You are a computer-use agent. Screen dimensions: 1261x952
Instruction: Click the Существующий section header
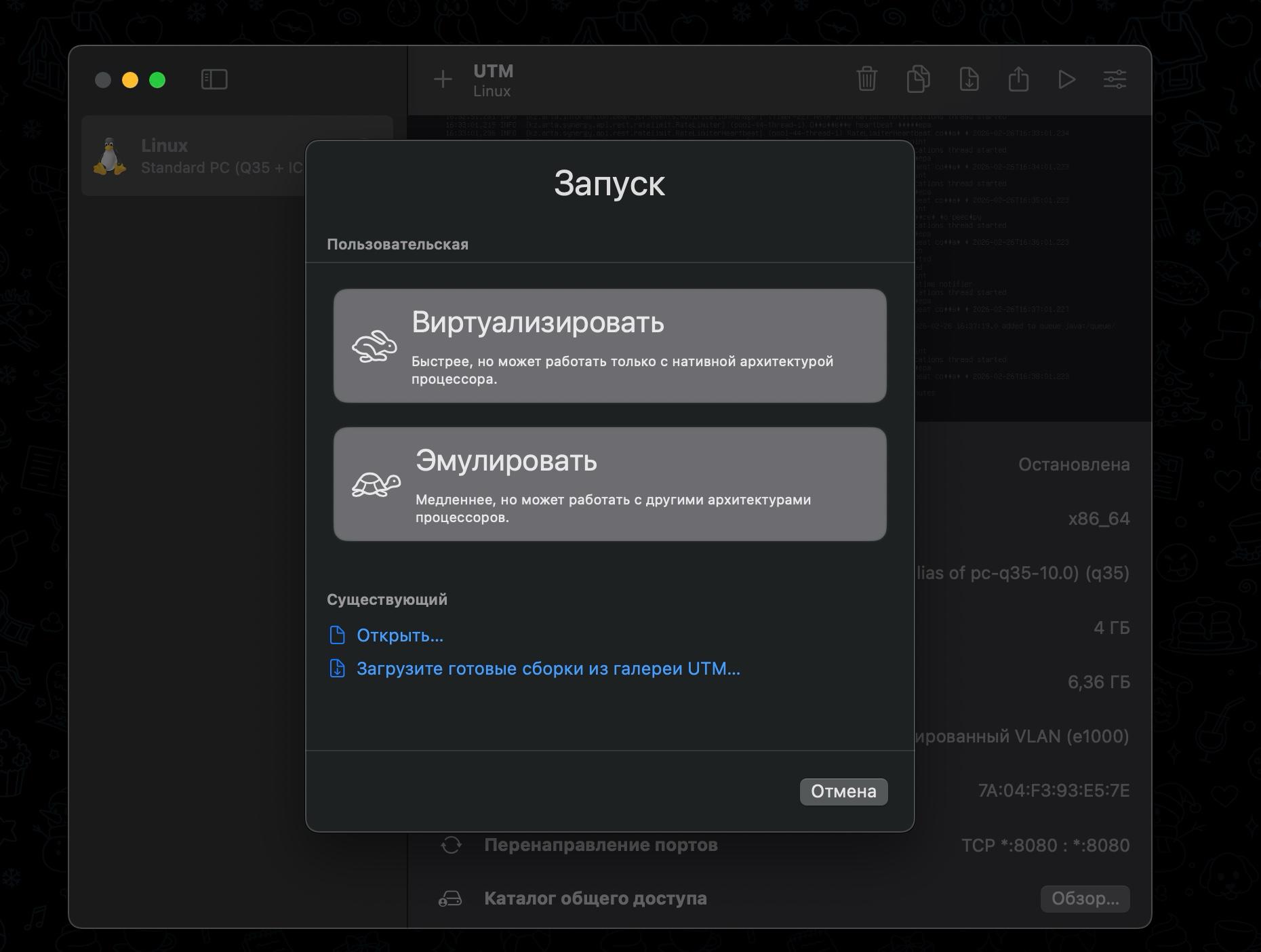[387, 599]
